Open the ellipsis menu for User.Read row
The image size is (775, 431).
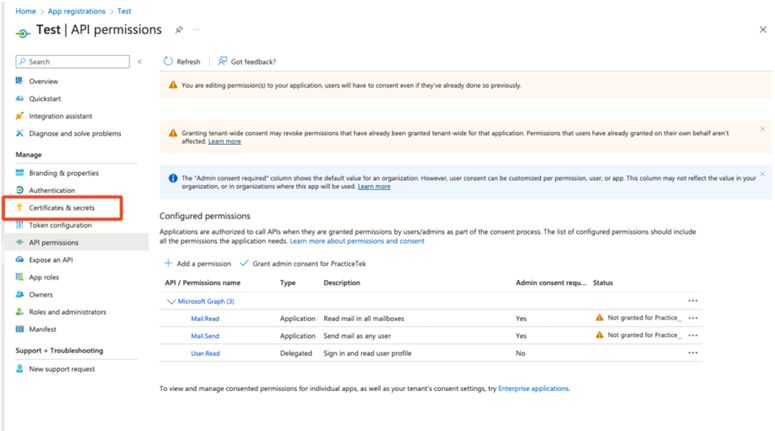click(693, 352)
